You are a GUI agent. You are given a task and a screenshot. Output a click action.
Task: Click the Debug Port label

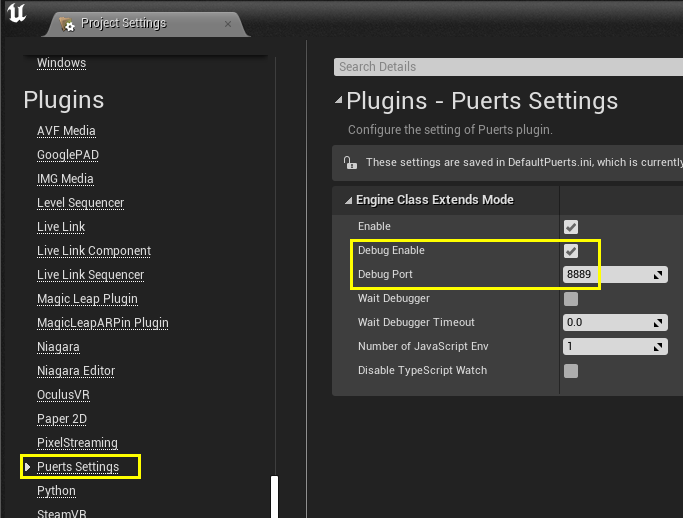(x=385, y=274)
